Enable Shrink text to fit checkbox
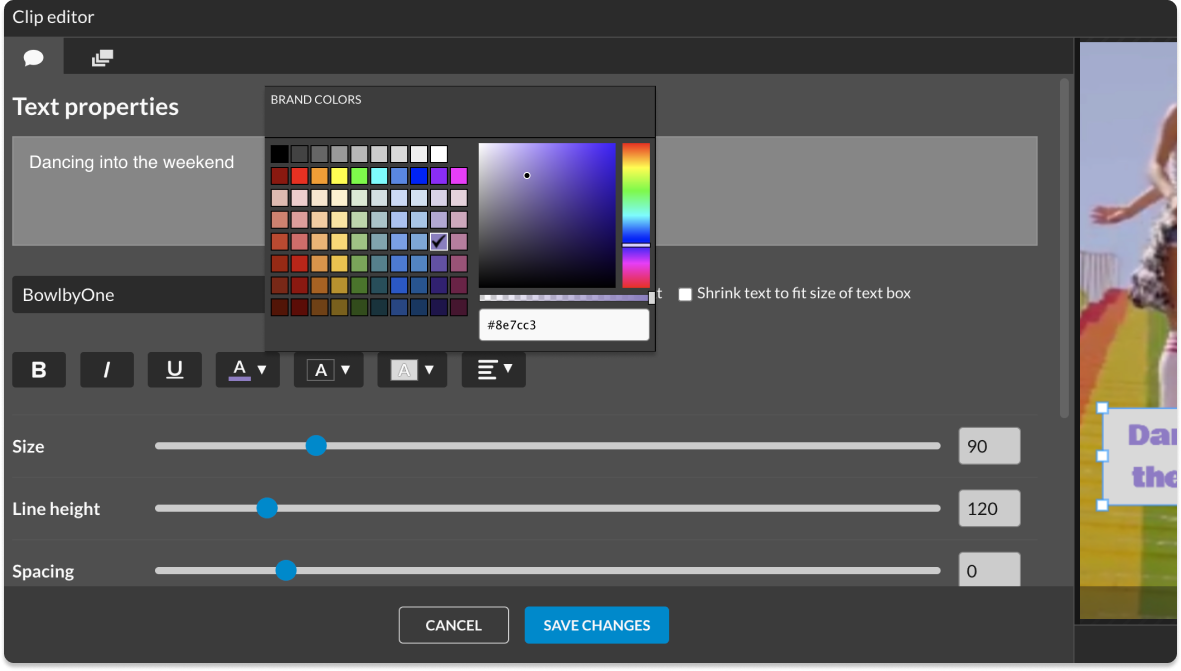 coord(685,294)
